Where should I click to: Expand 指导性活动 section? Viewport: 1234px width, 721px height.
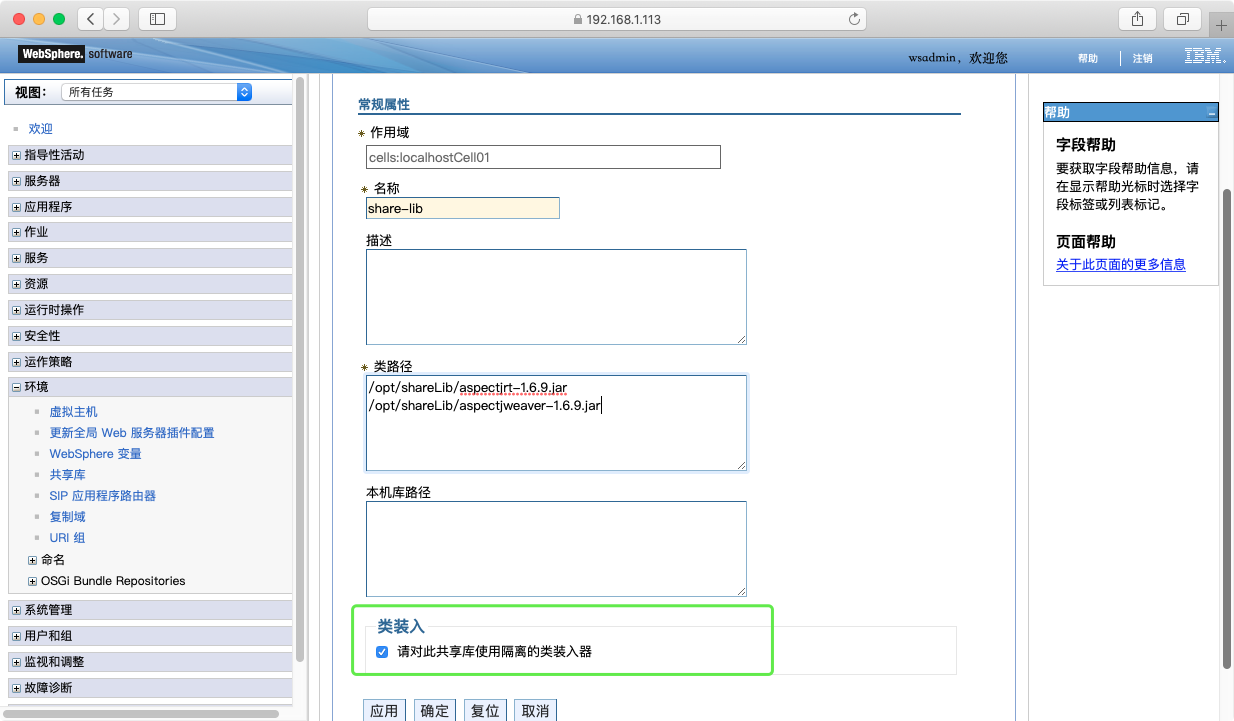click(16, 155)
